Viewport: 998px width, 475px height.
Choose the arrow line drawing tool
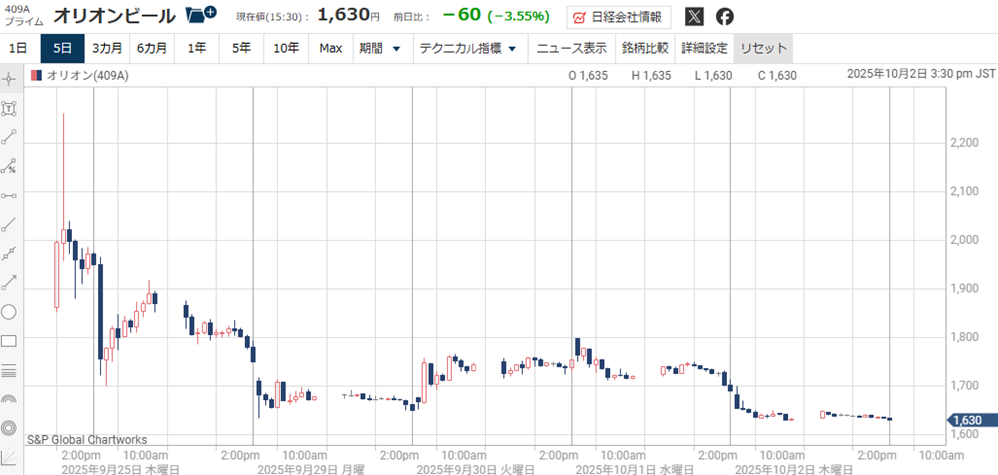point(9,282)
